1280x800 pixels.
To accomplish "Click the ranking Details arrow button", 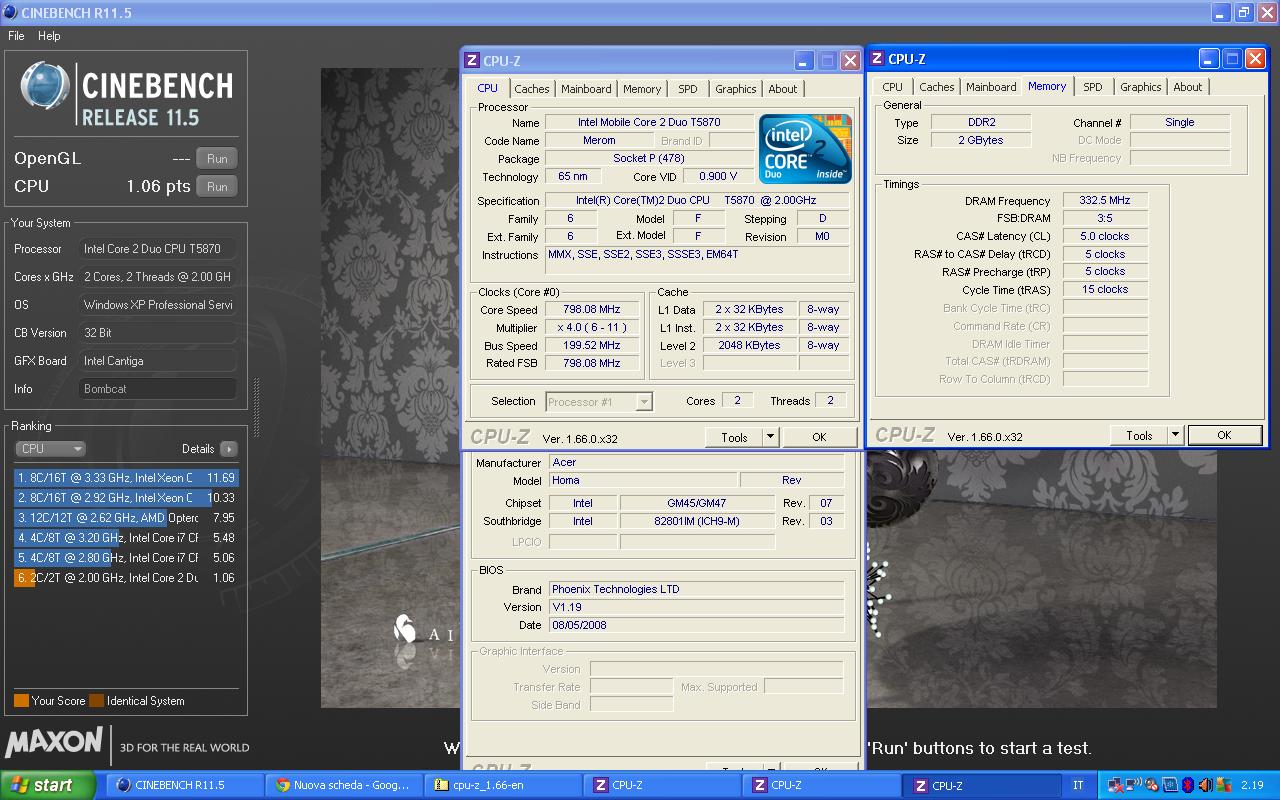I will pos(228,449).
